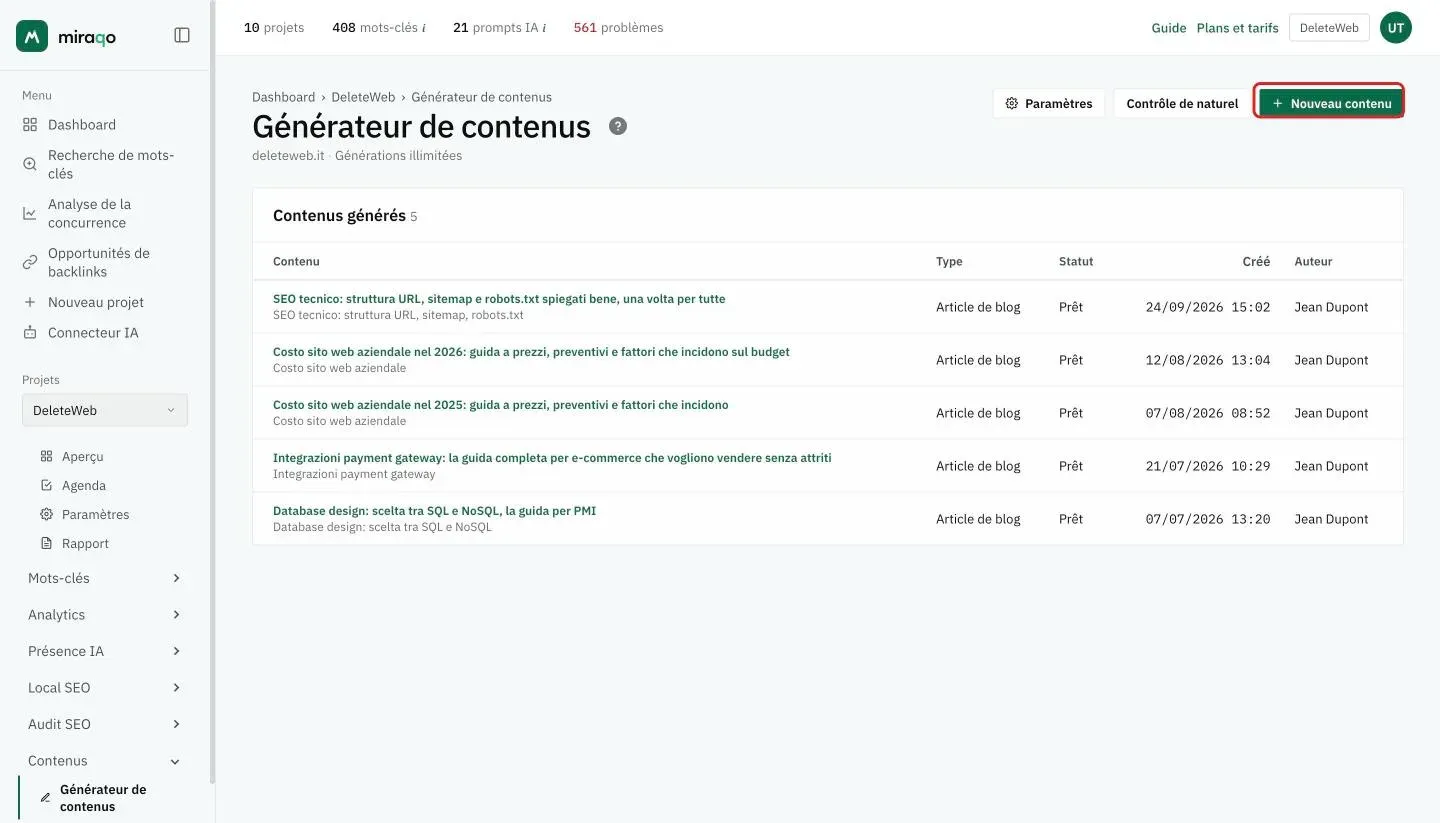The image size is (1440, 823).
Task: Open the Dashboard grid icon in the menu
Action: click(x=30, y=125)
